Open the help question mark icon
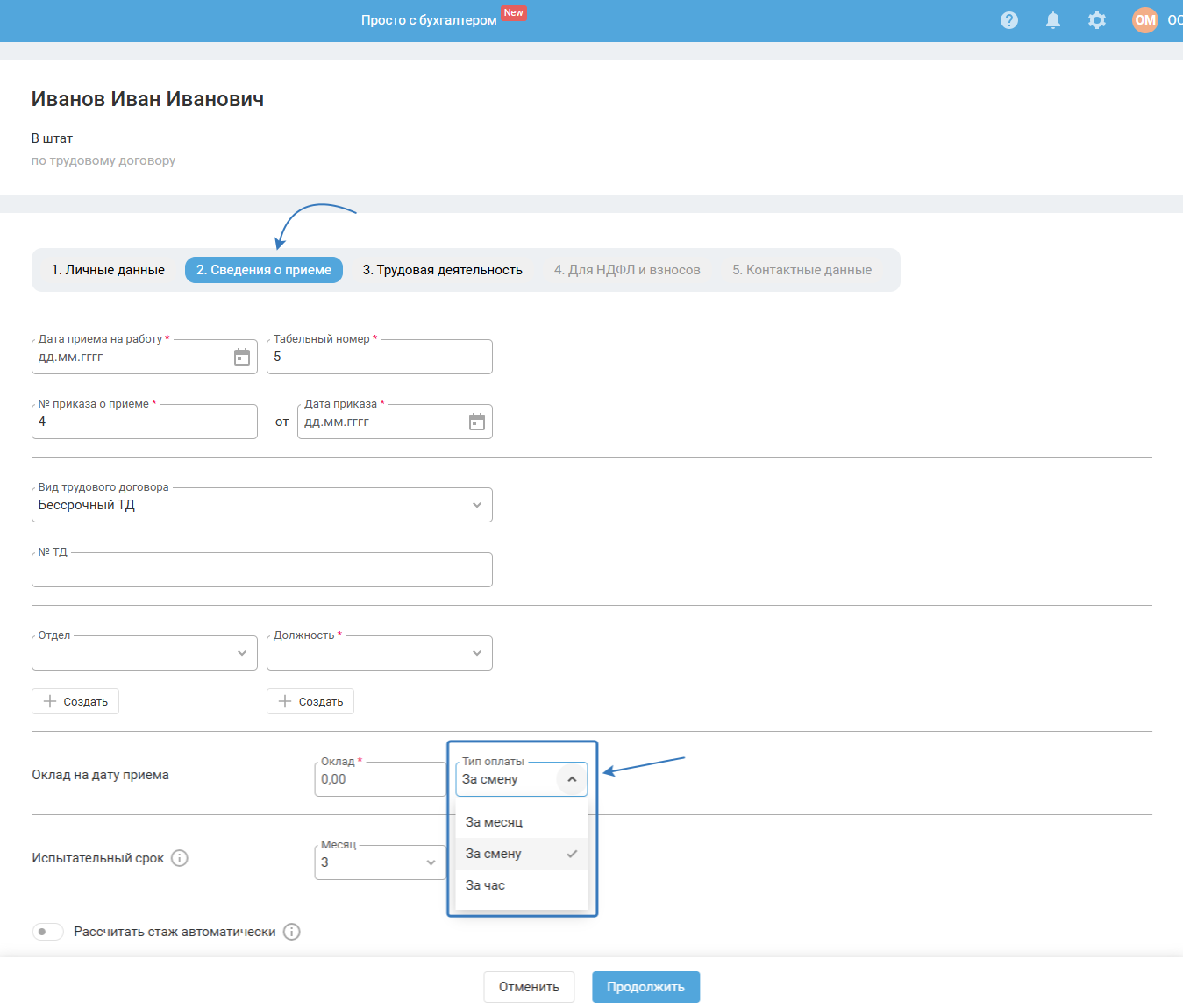This screenshot has width=1183, height=1008. pos(1009,20)
